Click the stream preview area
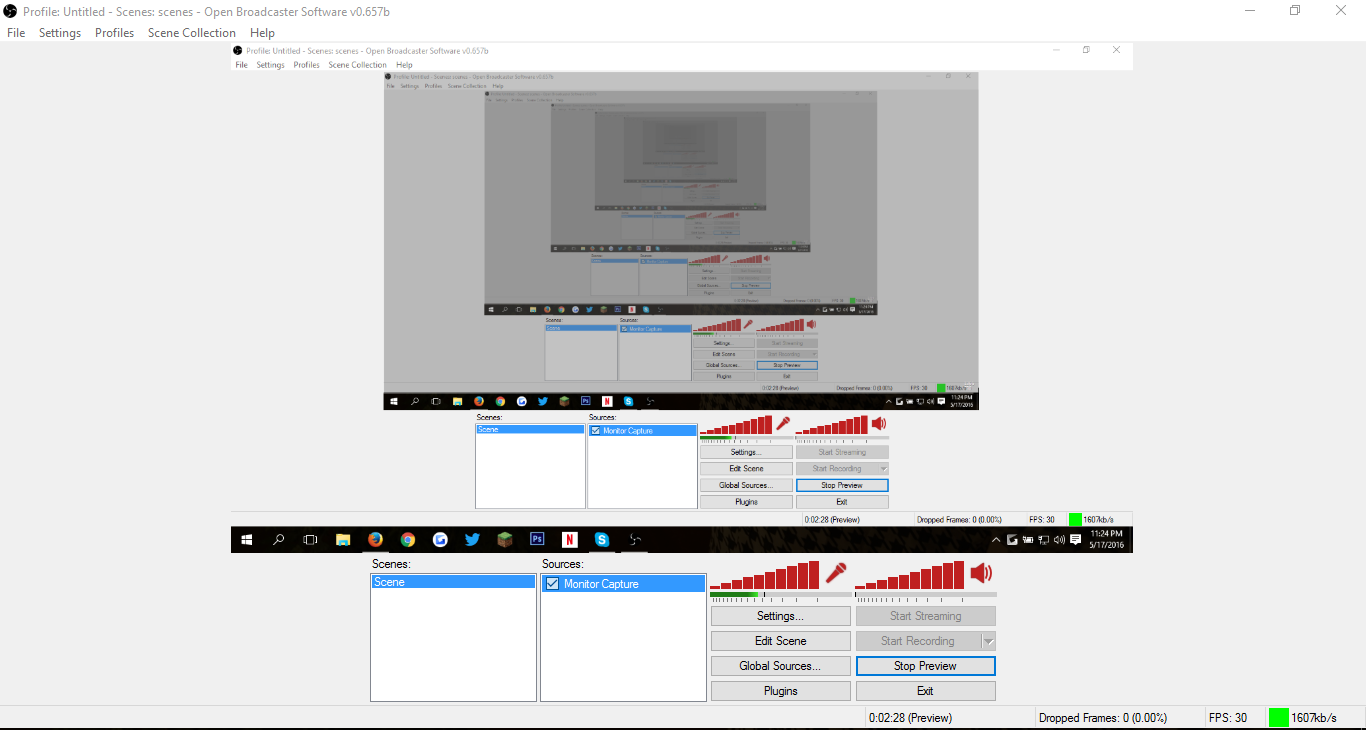The height and width of the screenshot is (730, 1366). (682, 298)
